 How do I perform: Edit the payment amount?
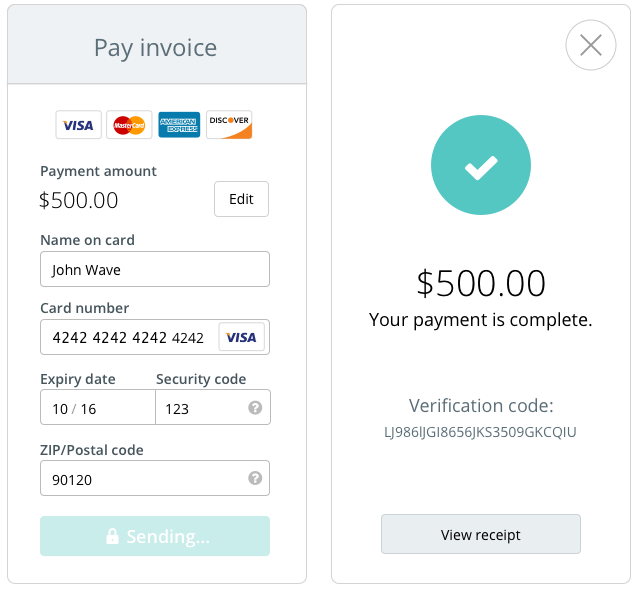(x=241, y=199)
